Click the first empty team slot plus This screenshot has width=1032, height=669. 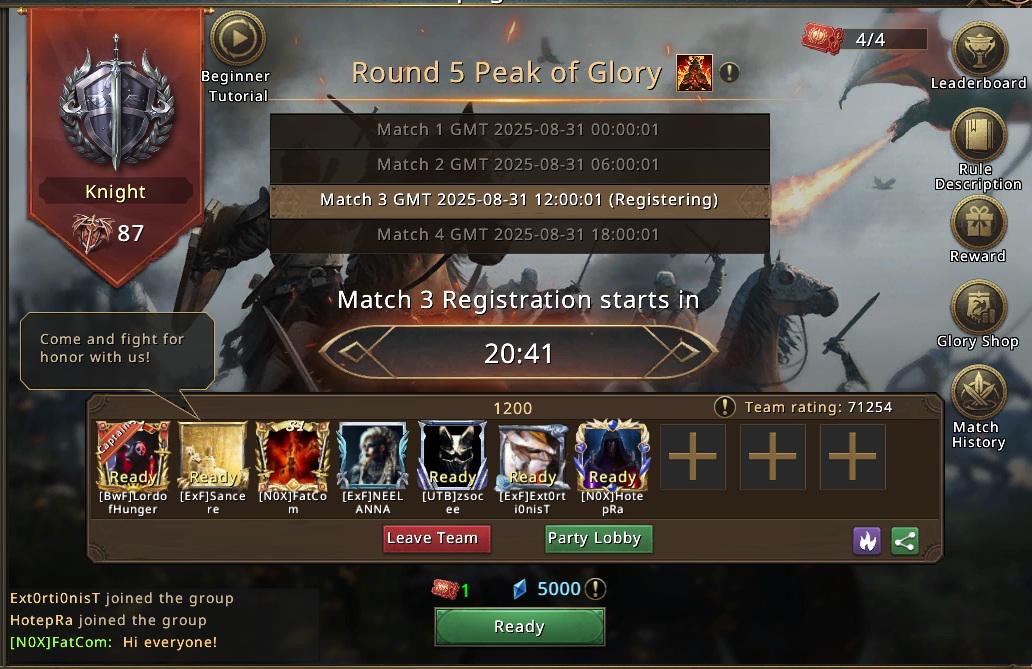(x=692, y=456)
